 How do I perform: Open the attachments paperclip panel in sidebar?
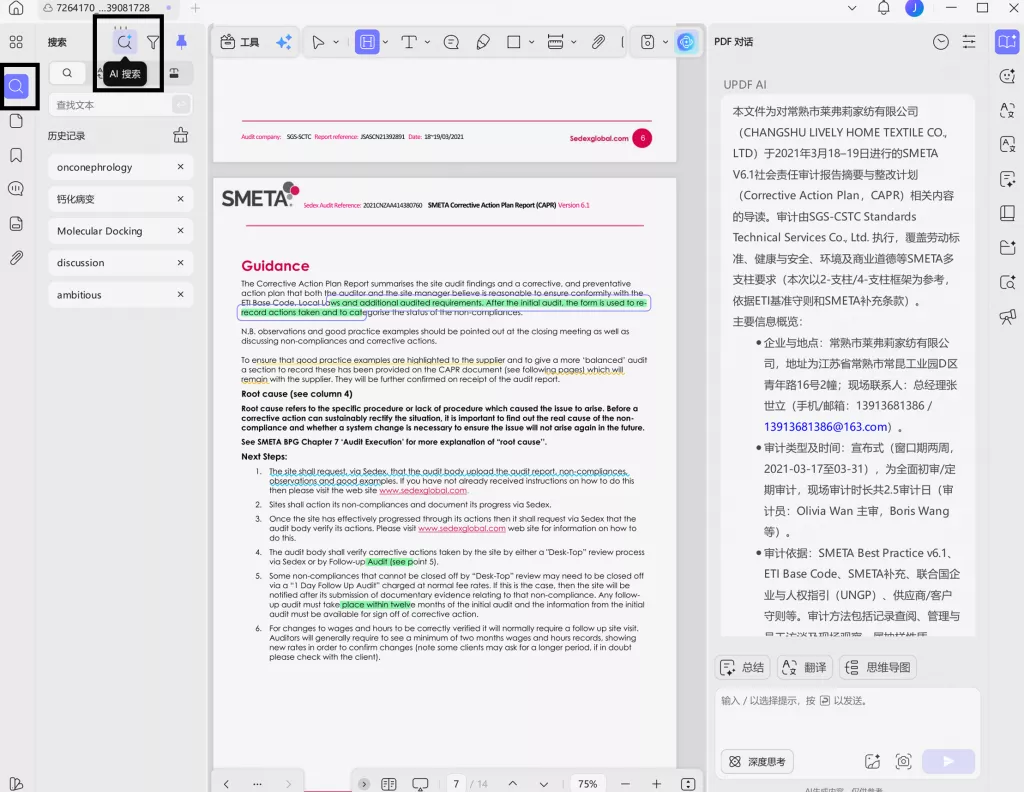point(16,258)
